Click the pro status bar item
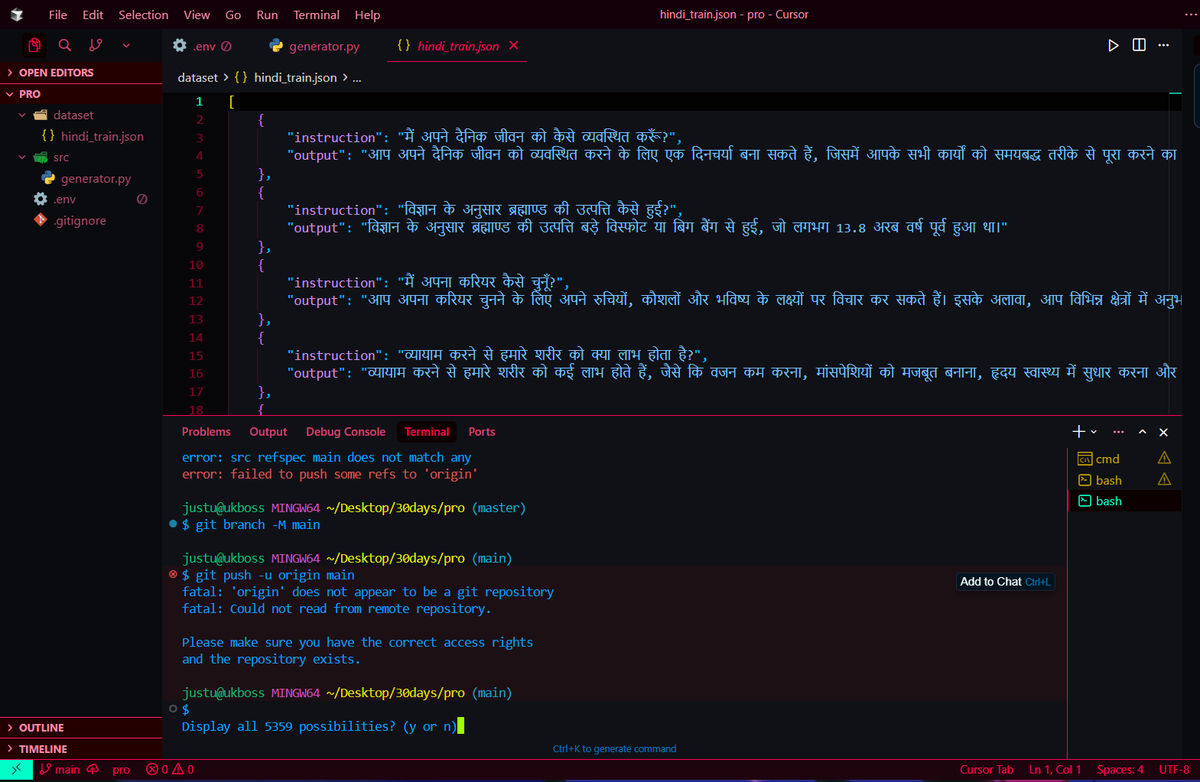 (121, 770)
